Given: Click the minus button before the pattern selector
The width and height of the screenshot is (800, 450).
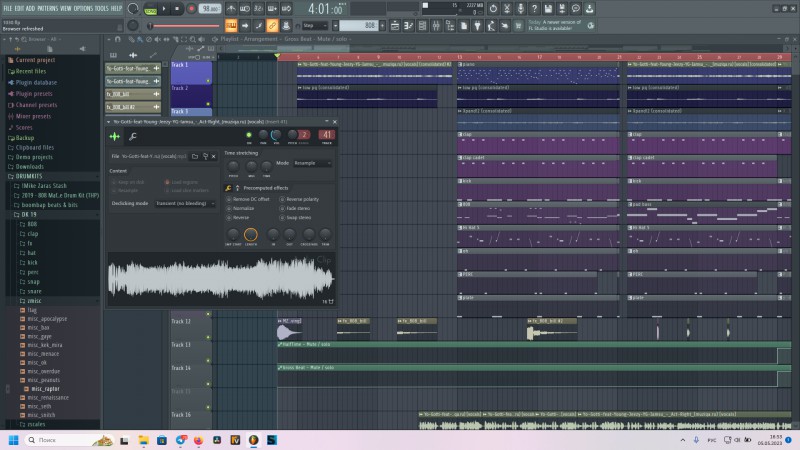Looking at the screenshot, I should [335, 26].
